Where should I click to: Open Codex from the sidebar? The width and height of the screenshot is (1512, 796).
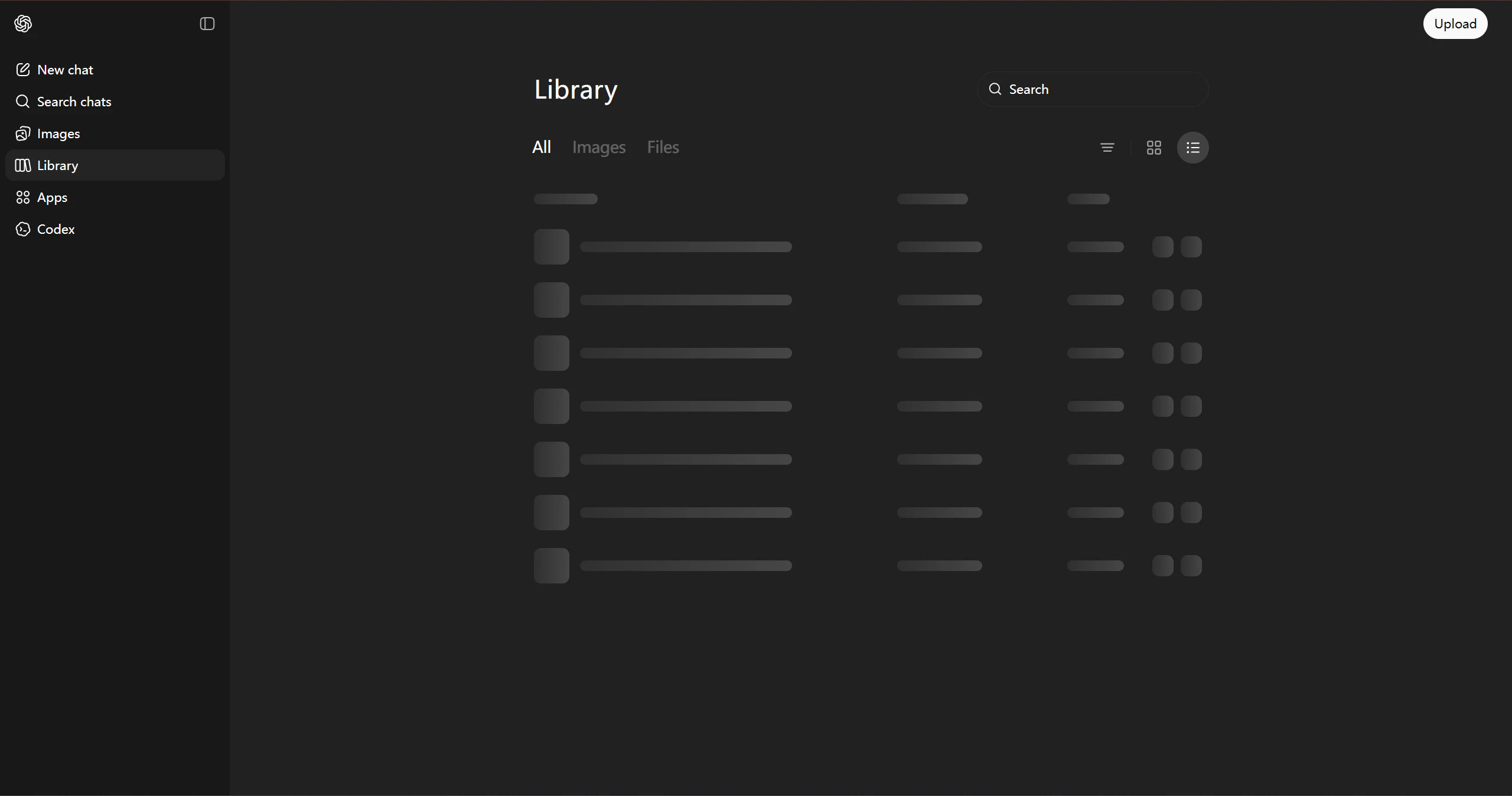(56, 229)
